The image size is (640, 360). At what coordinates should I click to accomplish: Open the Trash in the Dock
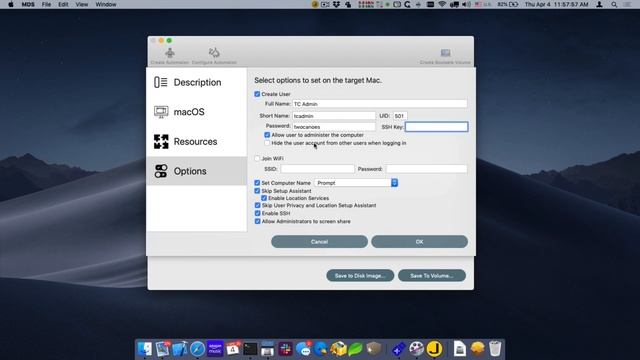point(495,349)
